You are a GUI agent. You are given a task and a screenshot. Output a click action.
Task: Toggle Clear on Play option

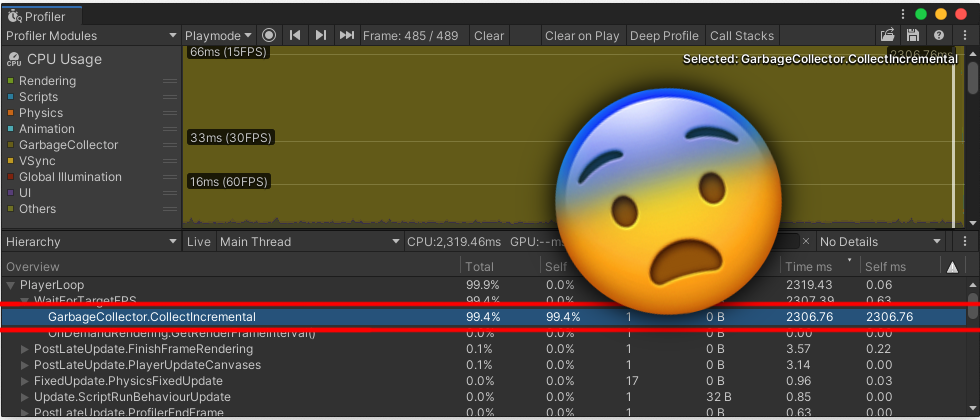point(582,36)
